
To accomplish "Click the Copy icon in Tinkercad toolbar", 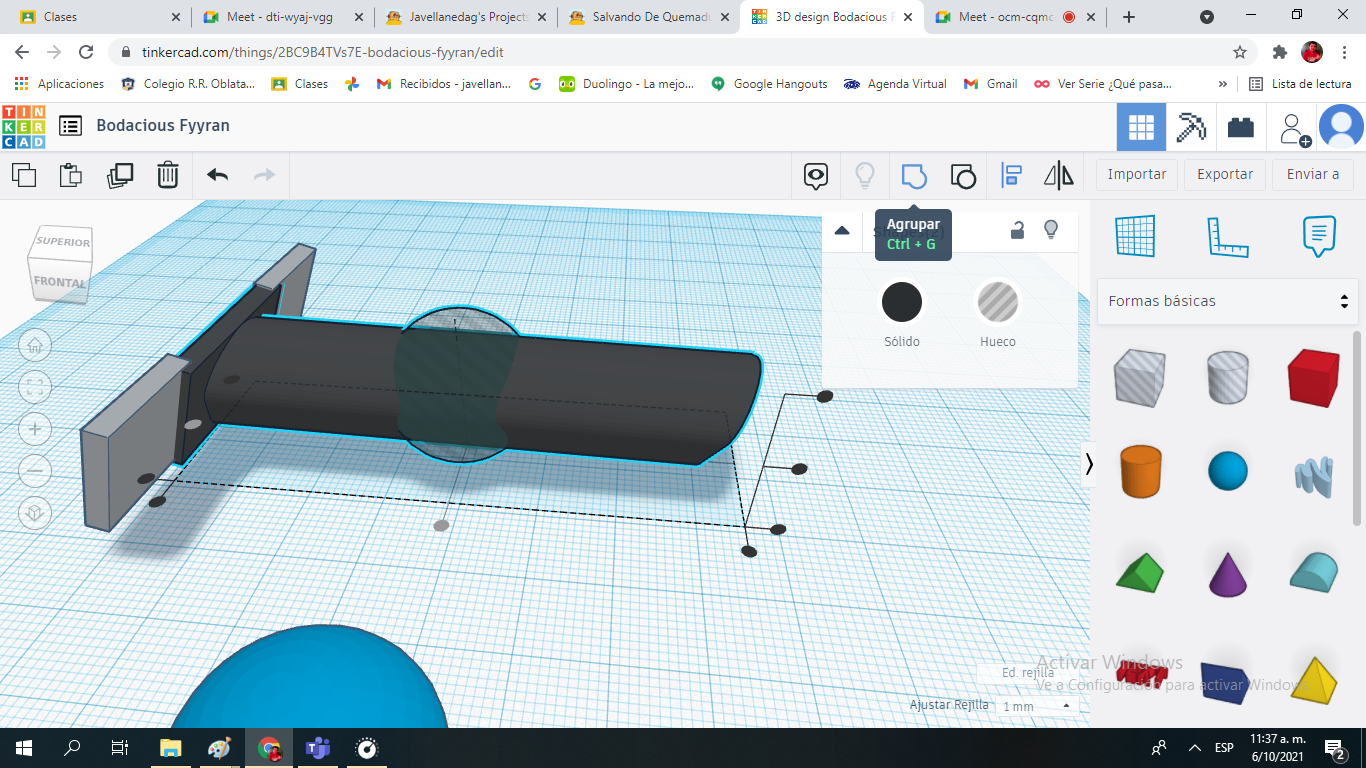I will pyautogui.click(x=24, y=175).
